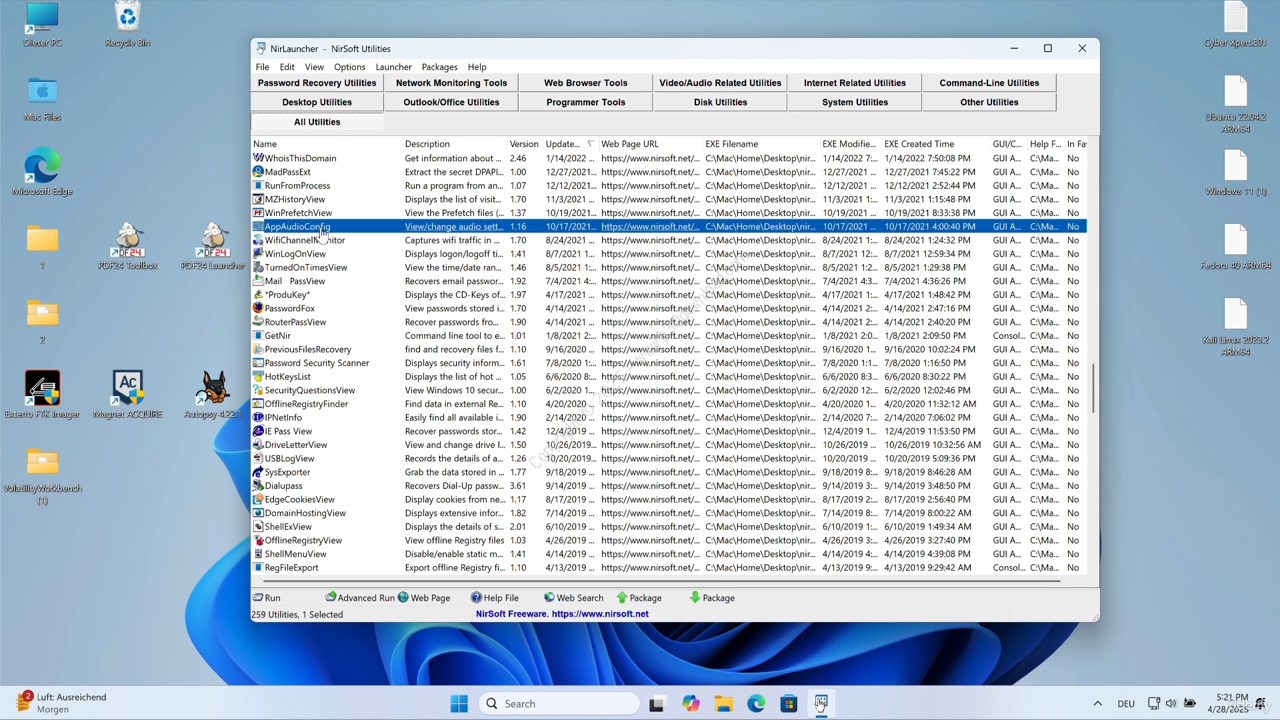Click the Dialupass icon

(258, 486)
